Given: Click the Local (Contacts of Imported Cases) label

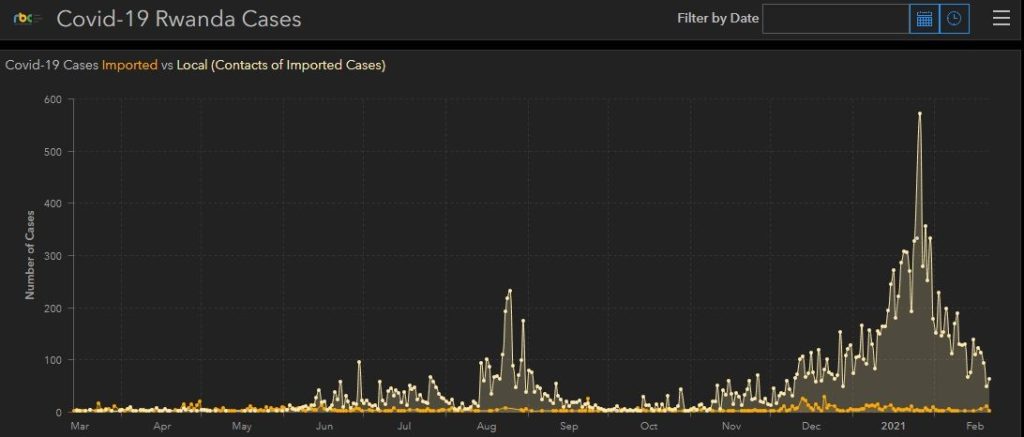Looking at the screenshot, I should (x=281, y=65).
